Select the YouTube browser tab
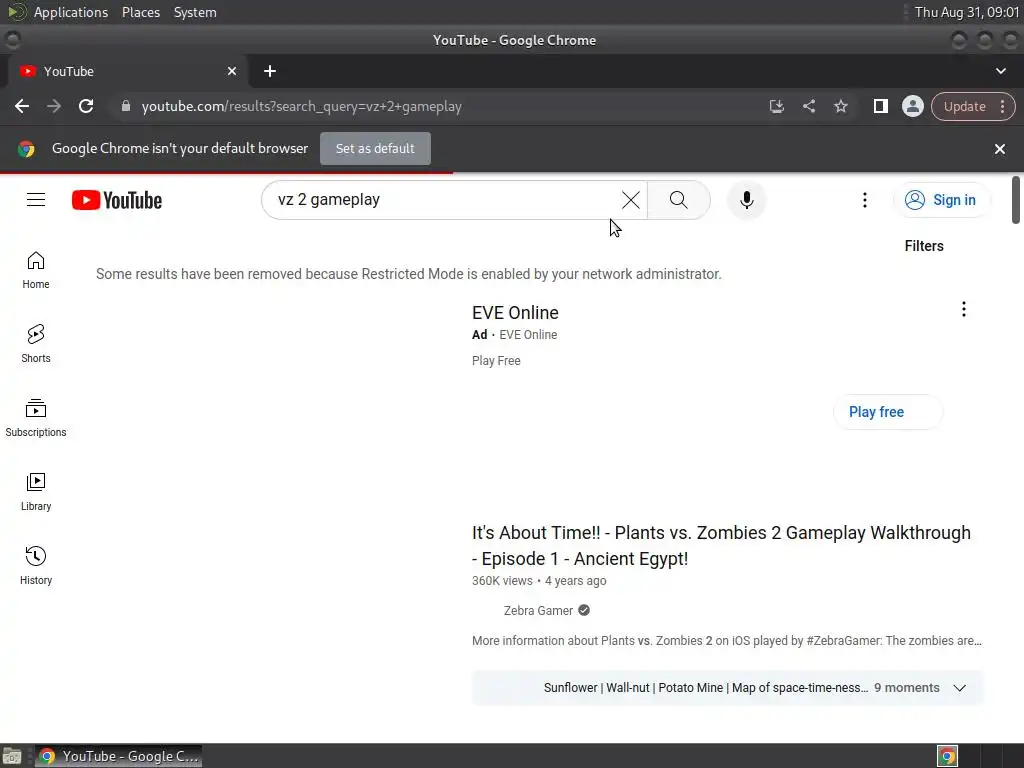The height and width of the screenshot is (768, 1024). pyautogui.click(x=127, y=71)
